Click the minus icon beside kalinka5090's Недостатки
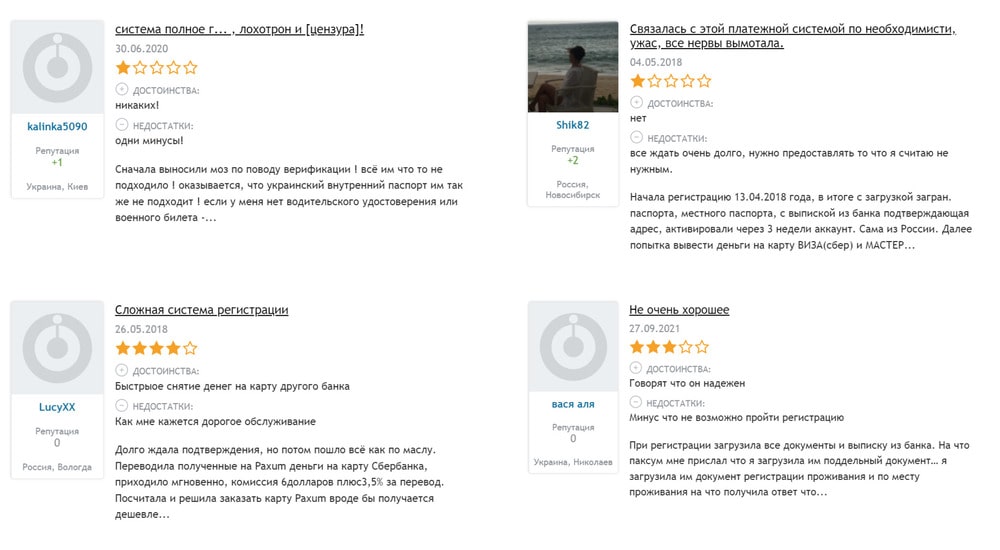This screenshot has height=550, width=1000. [x=122, y=125]
